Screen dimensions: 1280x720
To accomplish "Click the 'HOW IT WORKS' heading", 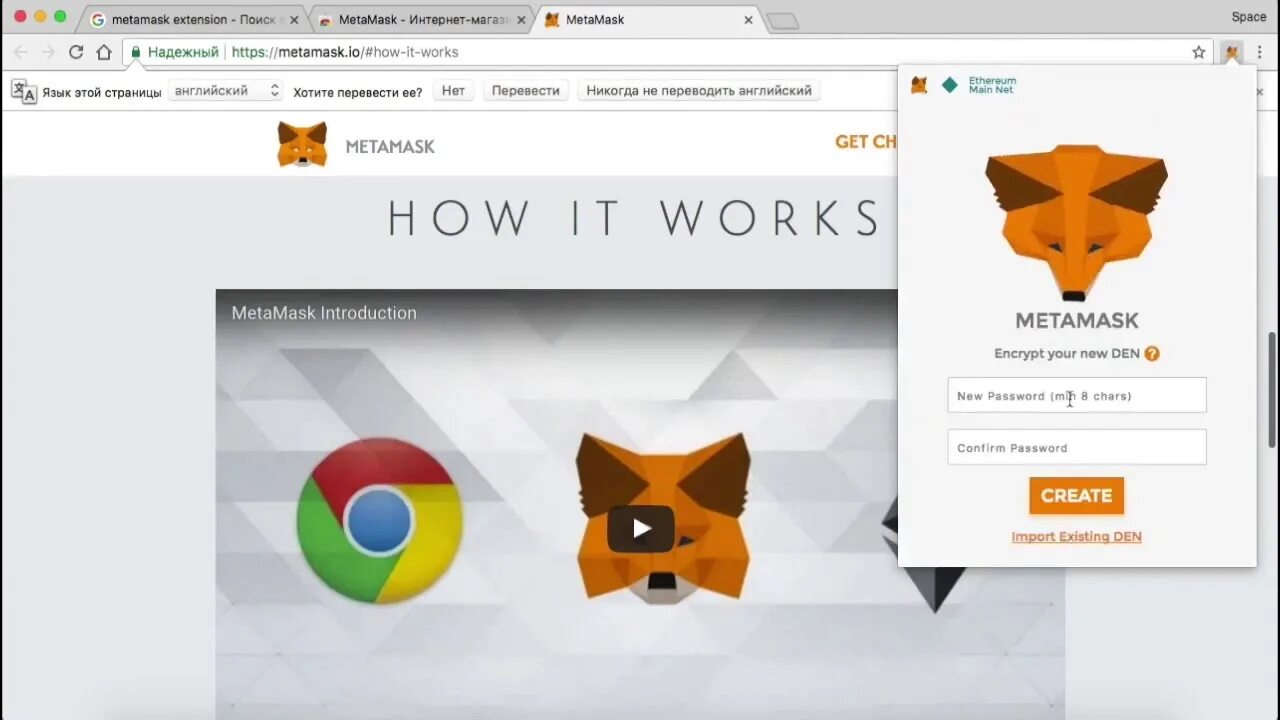I will (x=634, y=218).
